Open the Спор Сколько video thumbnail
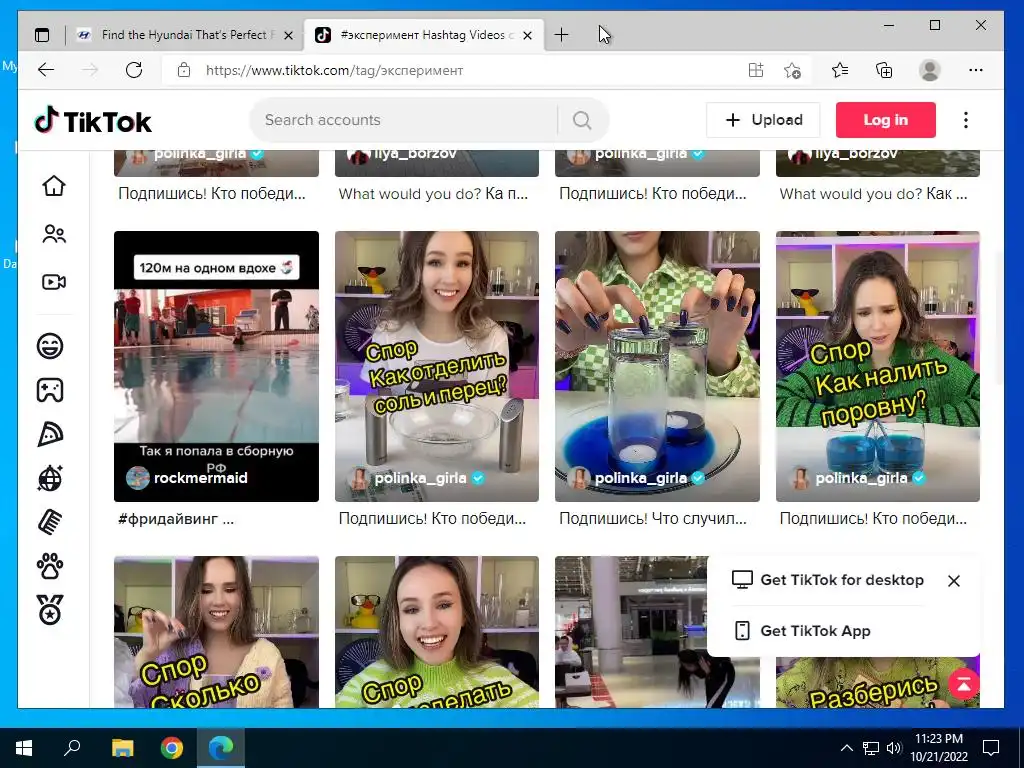The image size is (1024, 768). pos(216,632)
